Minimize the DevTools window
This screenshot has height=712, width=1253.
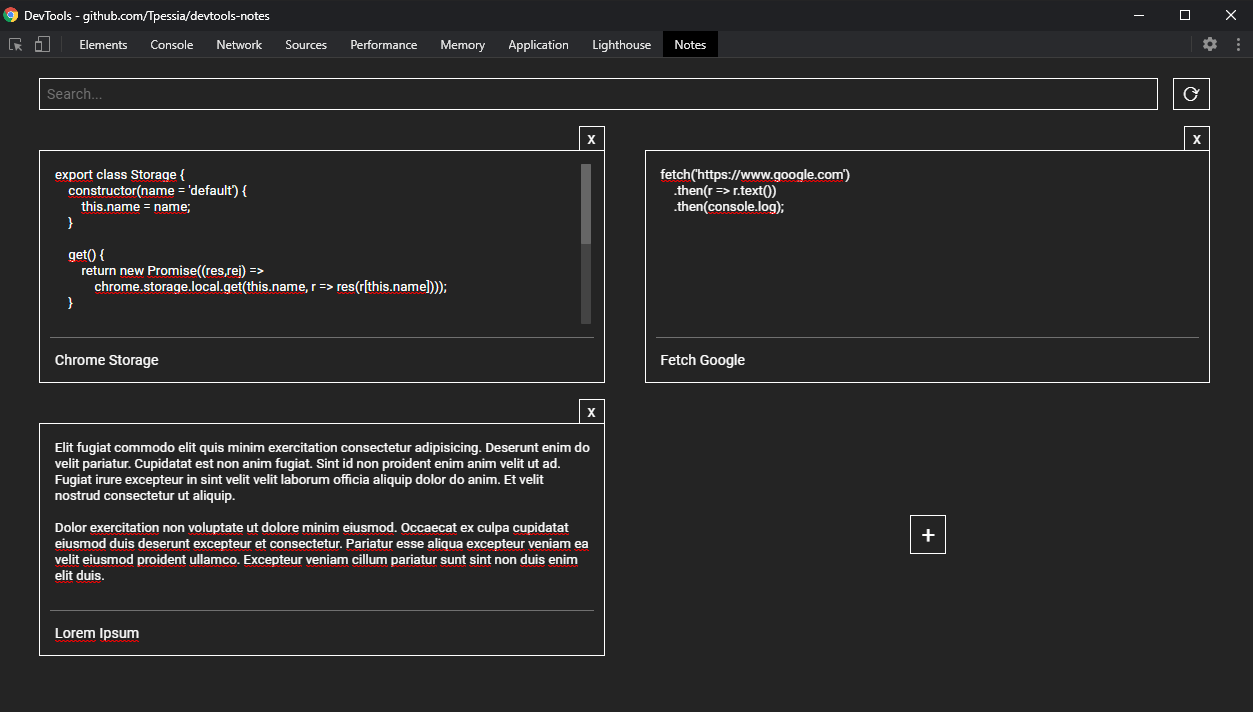point(1139,15)
